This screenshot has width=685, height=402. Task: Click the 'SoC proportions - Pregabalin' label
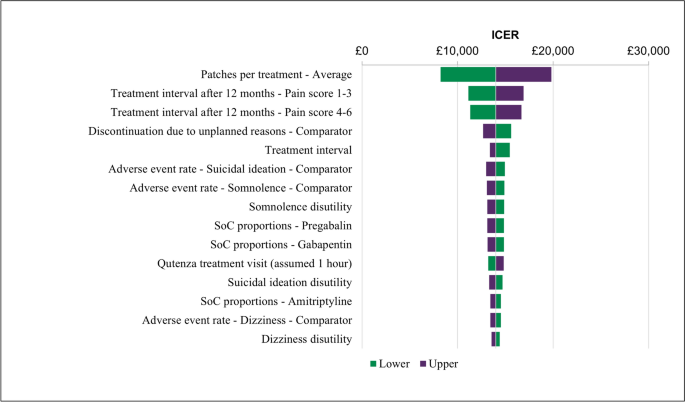[x=283, y=226]
